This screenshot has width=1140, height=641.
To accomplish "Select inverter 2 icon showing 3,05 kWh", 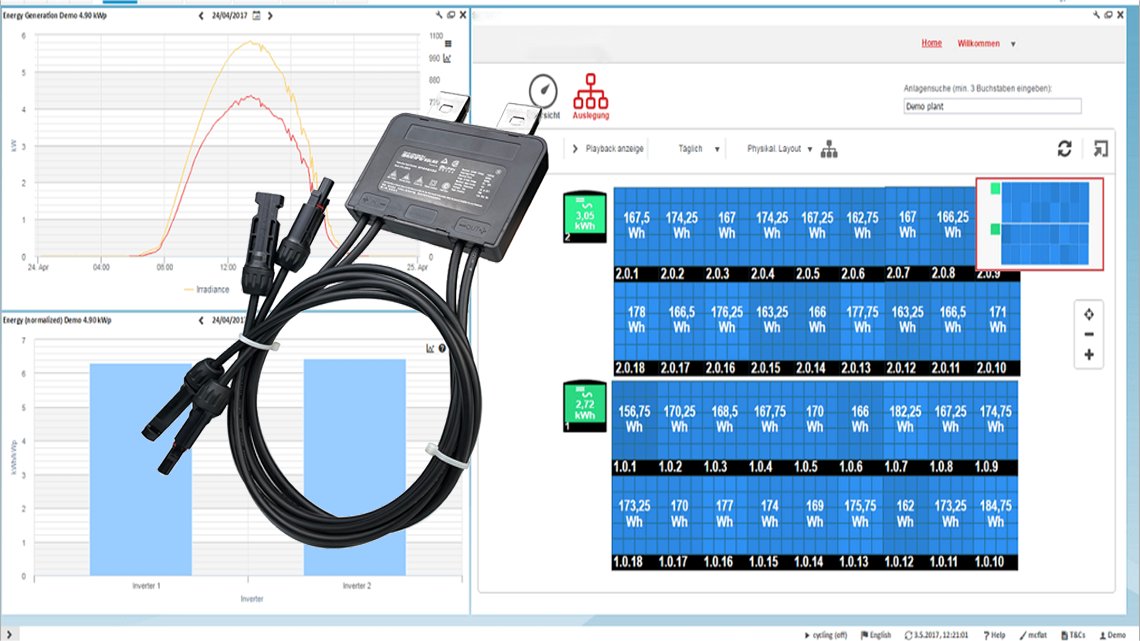I will point(585,217).
